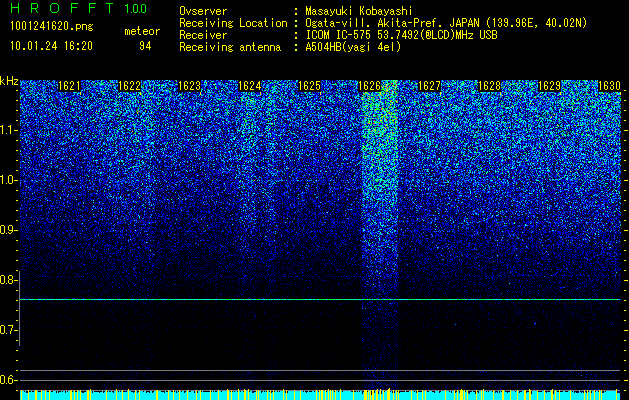The width and height of the screenshot is (629, 400).
Task: Click the bright cyan carrier line
Action: coord(320,300)
